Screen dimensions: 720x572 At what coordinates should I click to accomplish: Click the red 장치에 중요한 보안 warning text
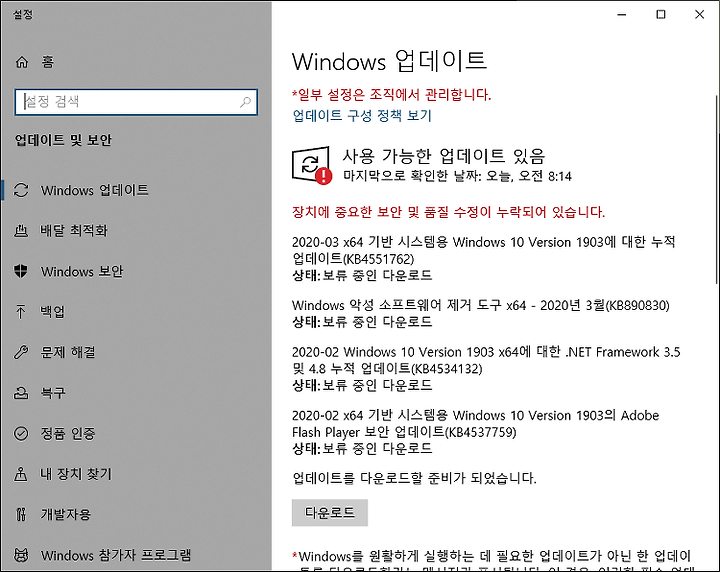coord(448,212)
